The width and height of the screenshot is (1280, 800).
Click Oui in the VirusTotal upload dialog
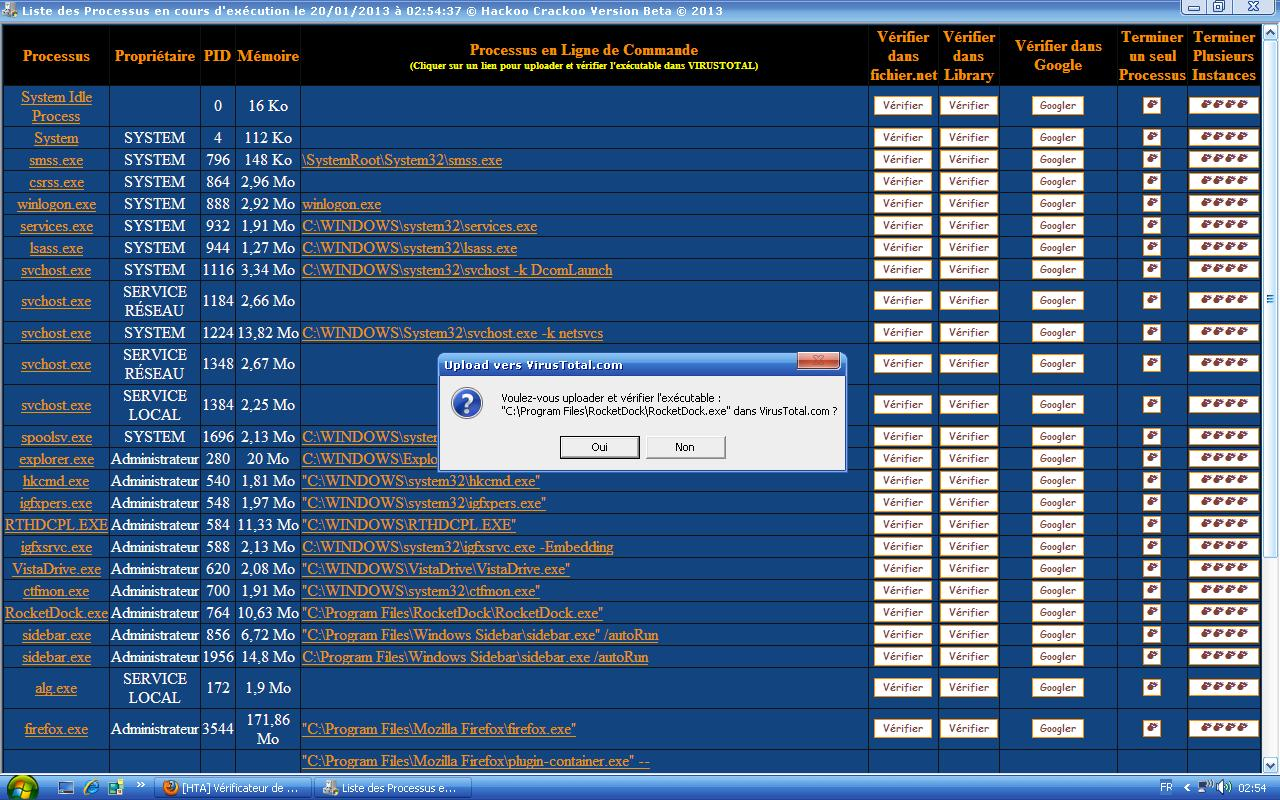[x=599, y=447]
